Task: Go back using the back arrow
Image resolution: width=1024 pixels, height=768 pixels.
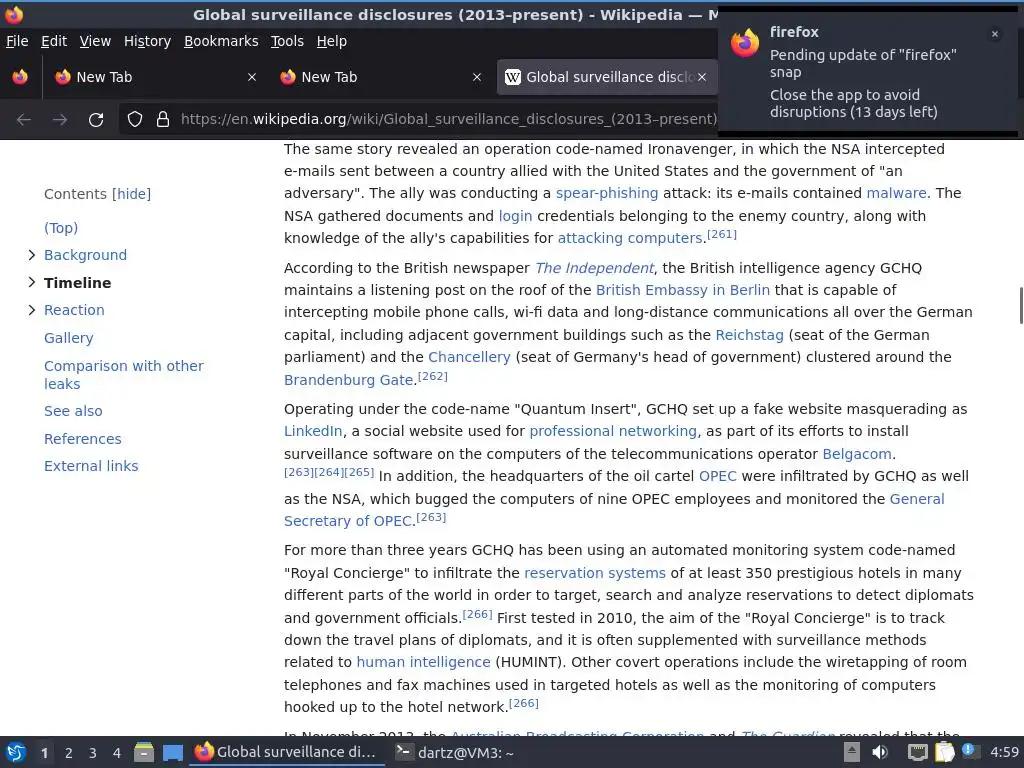Action: 24,120
